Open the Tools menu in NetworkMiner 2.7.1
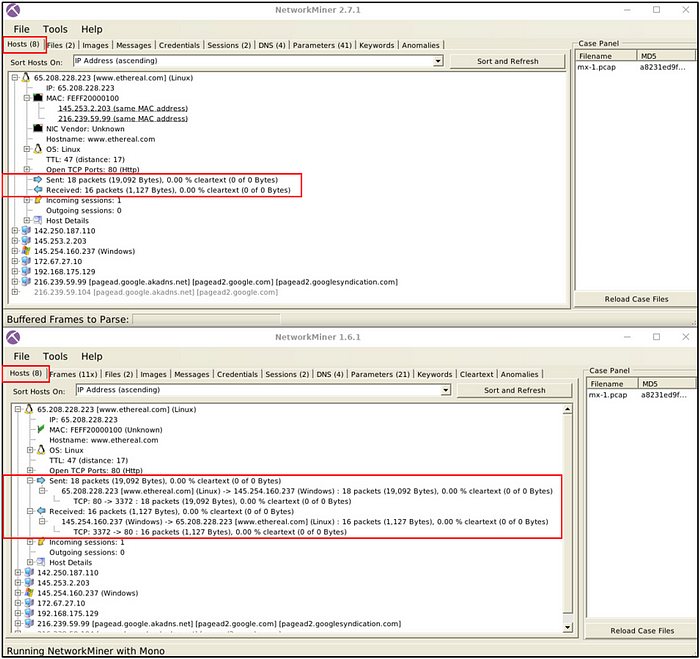This screenshot has width=700, height=659. click(56, 29)
